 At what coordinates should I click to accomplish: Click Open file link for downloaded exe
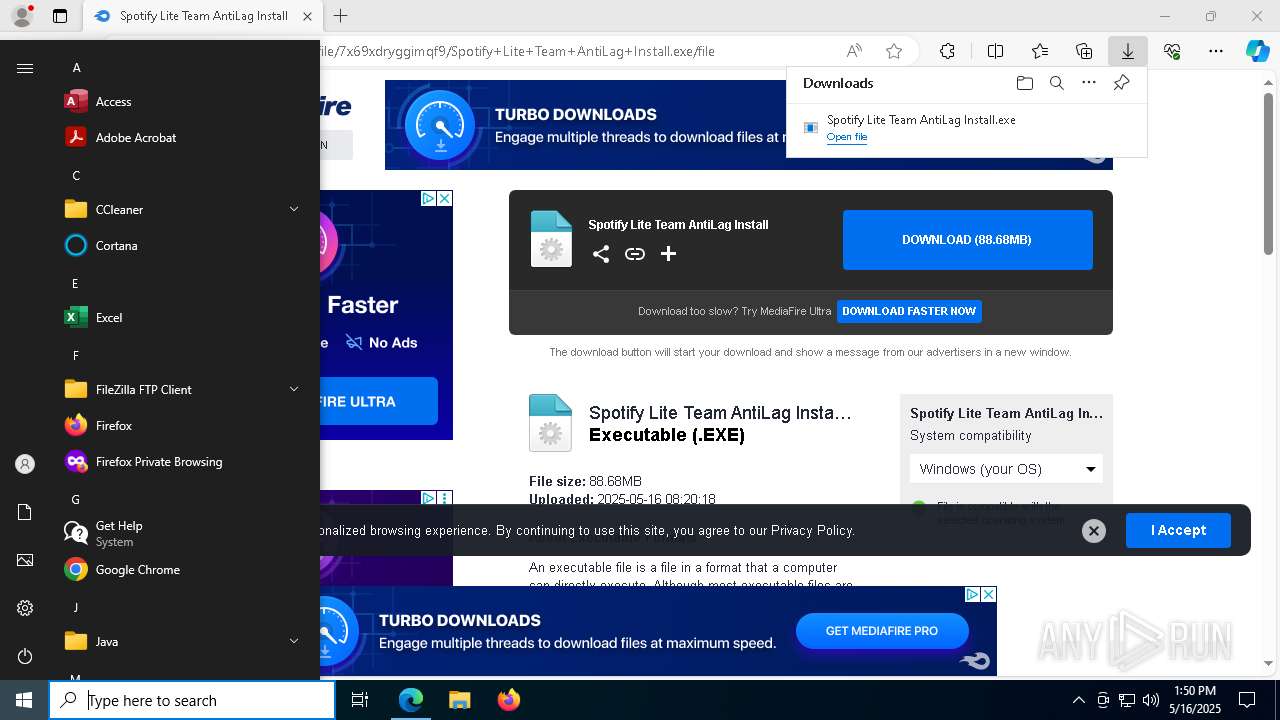pyautogui.click(x=846, y=137)
